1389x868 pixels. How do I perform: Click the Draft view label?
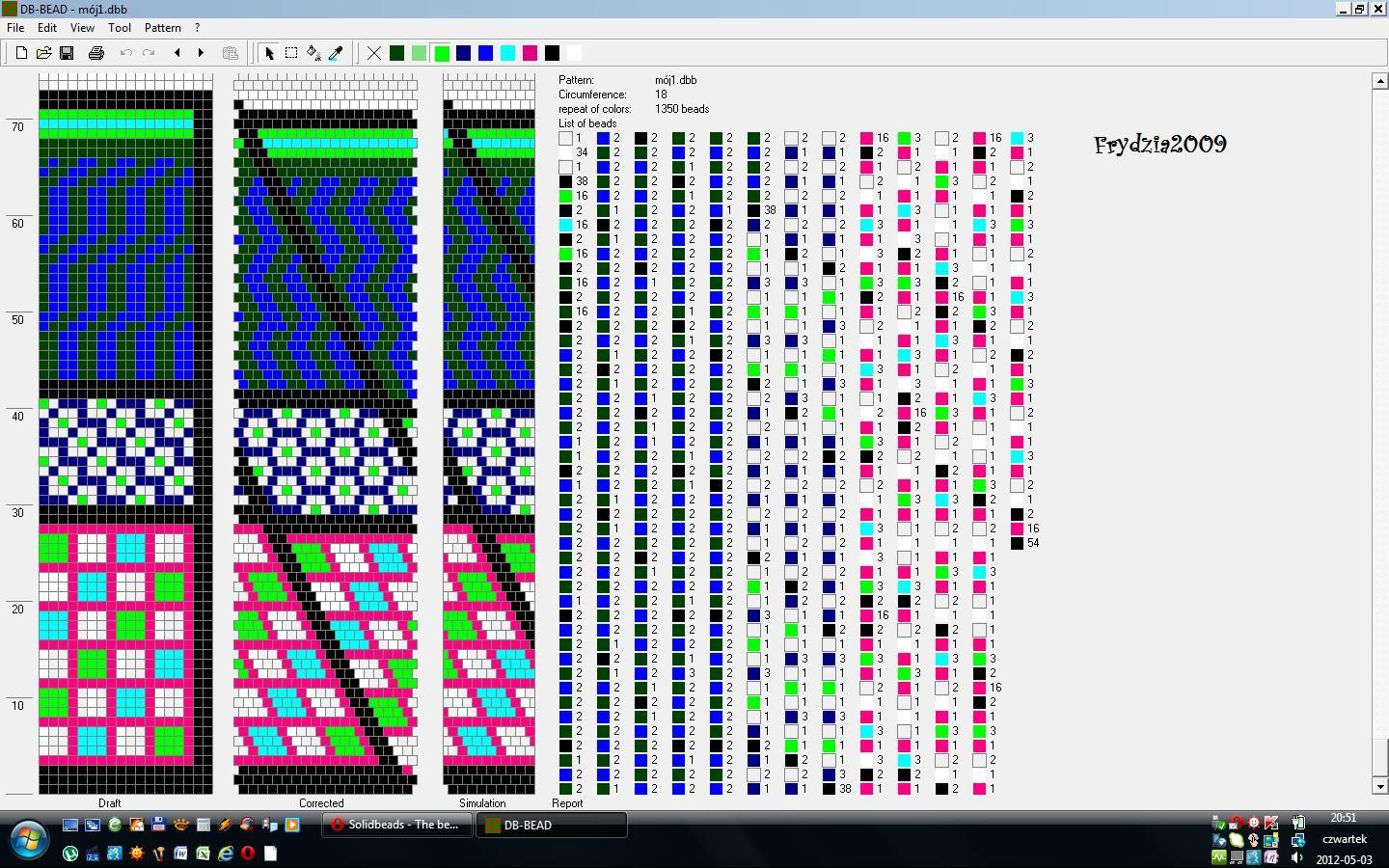110,802
